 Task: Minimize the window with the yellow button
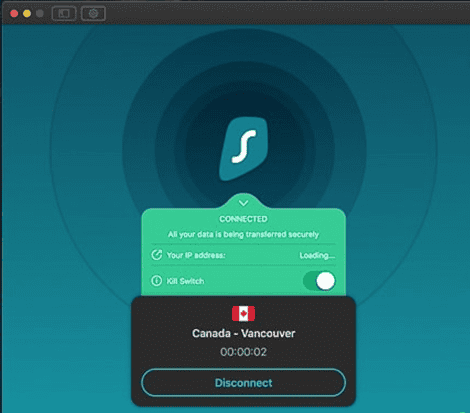click(27, 14)
